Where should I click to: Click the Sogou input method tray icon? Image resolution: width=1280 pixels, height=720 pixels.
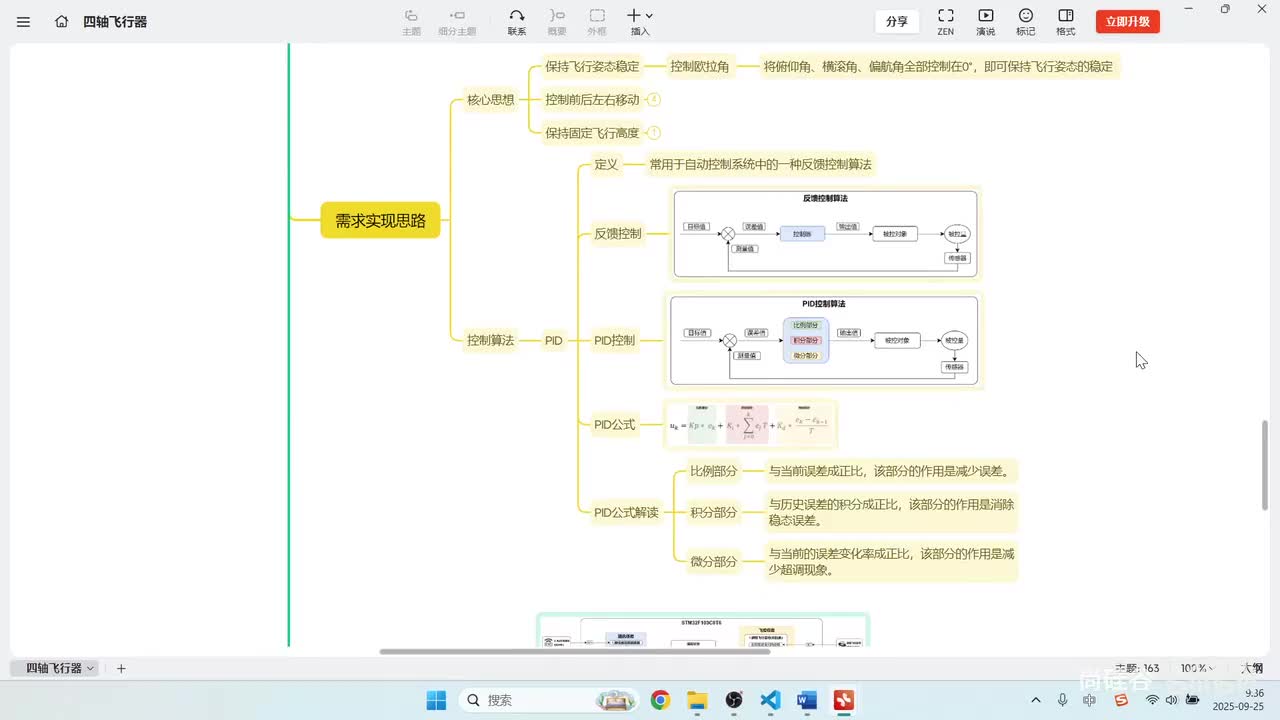pyautogui.click(x=1121, y=700)
